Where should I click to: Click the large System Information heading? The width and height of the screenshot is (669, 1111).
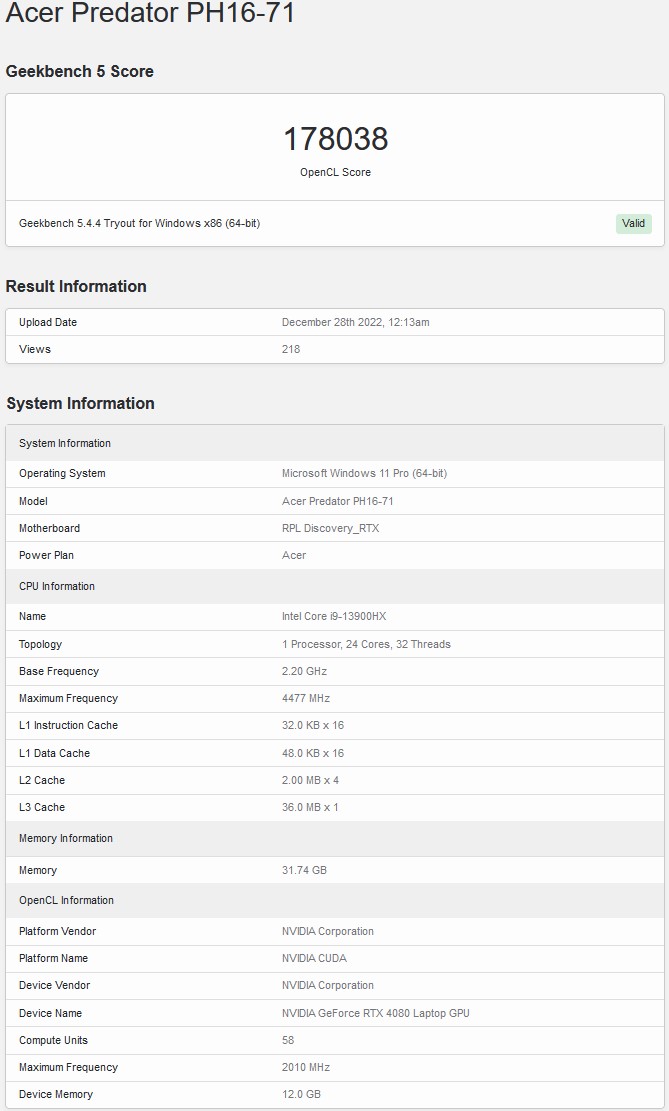80,403
